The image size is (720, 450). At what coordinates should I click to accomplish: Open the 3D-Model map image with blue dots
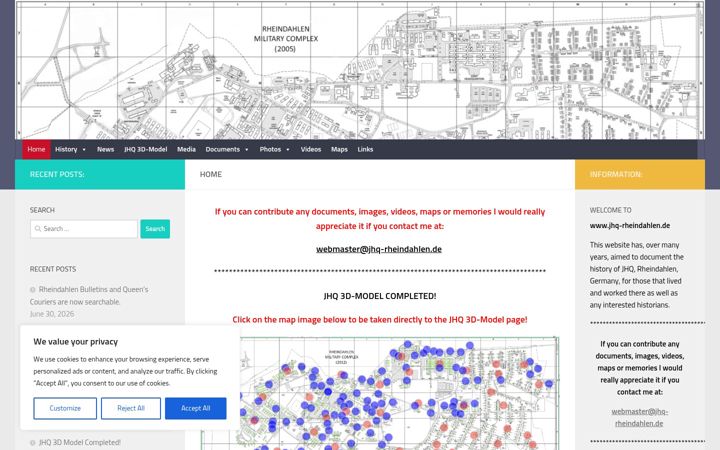380,394
